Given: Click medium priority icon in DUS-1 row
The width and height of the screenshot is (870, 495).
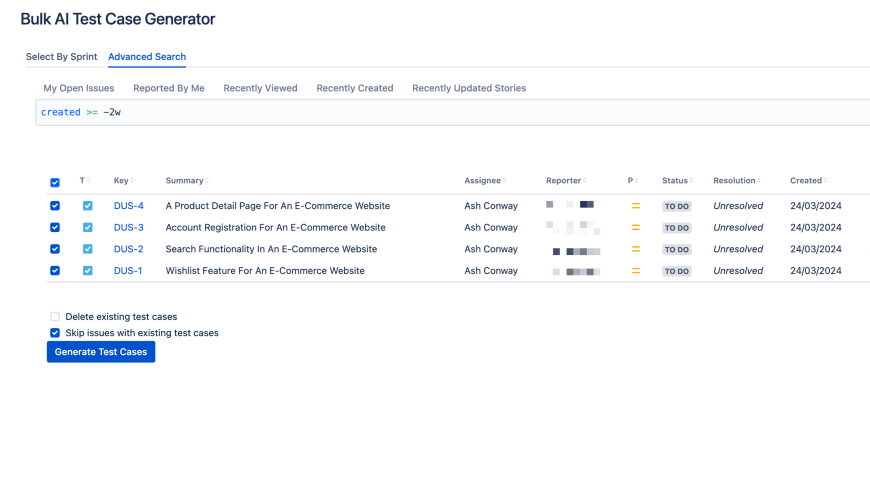Looking at the screenshot, I should (x=635, y=271).
